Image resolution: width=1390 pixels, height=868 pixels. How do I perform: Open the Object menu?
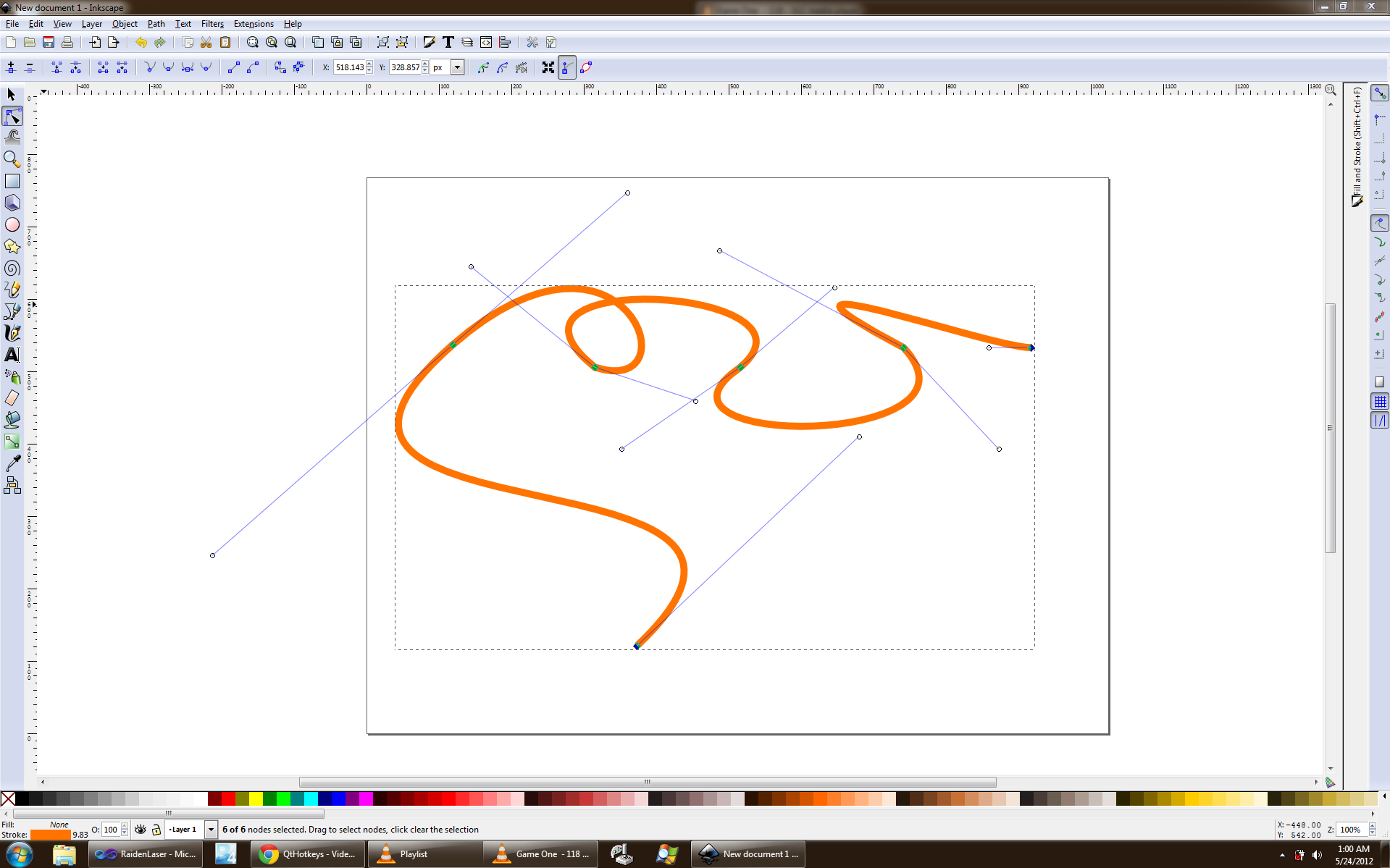[x=125, y=24]
